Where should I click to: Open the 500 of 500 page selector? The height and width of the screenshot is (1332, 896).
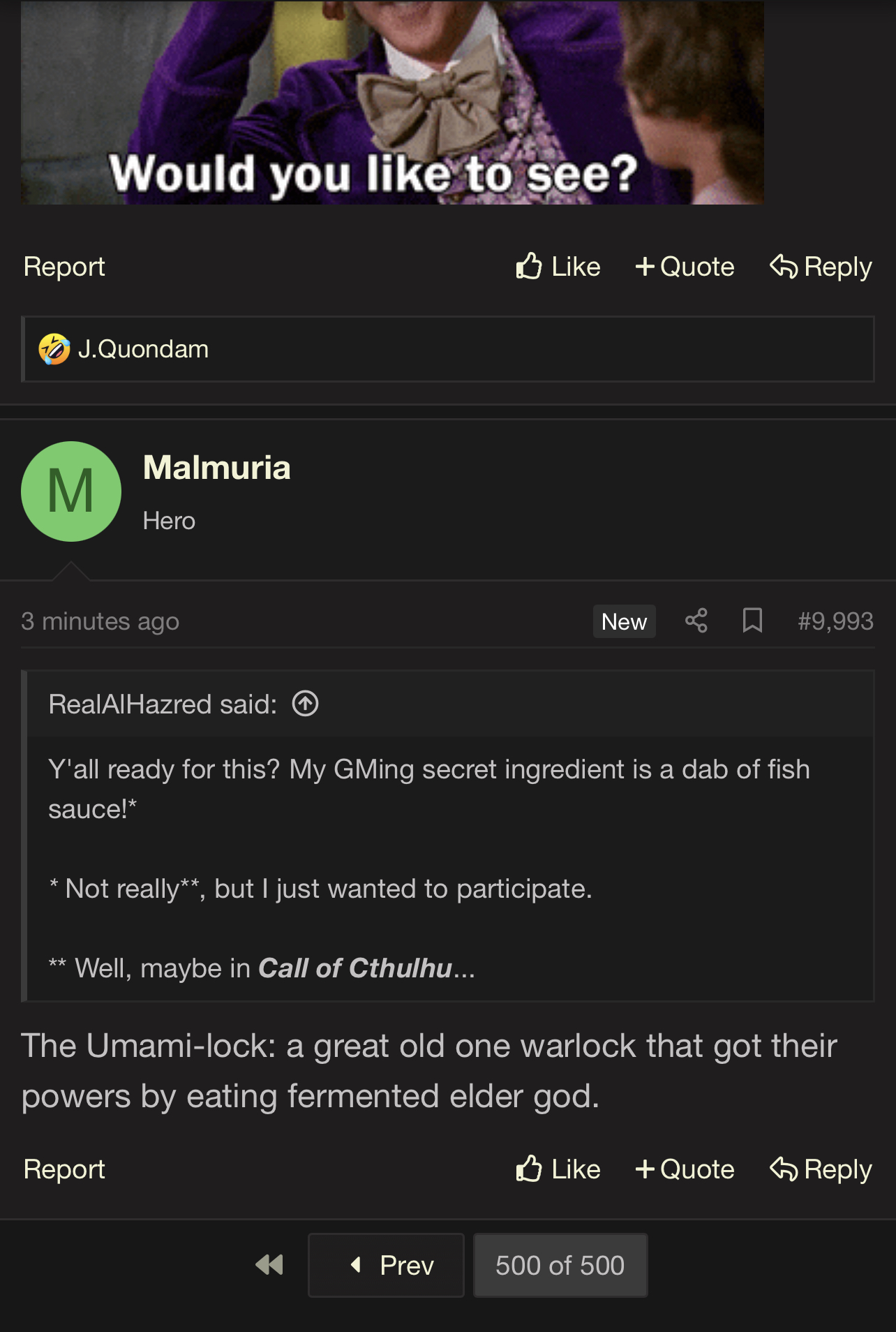[x=560, y=1265]
